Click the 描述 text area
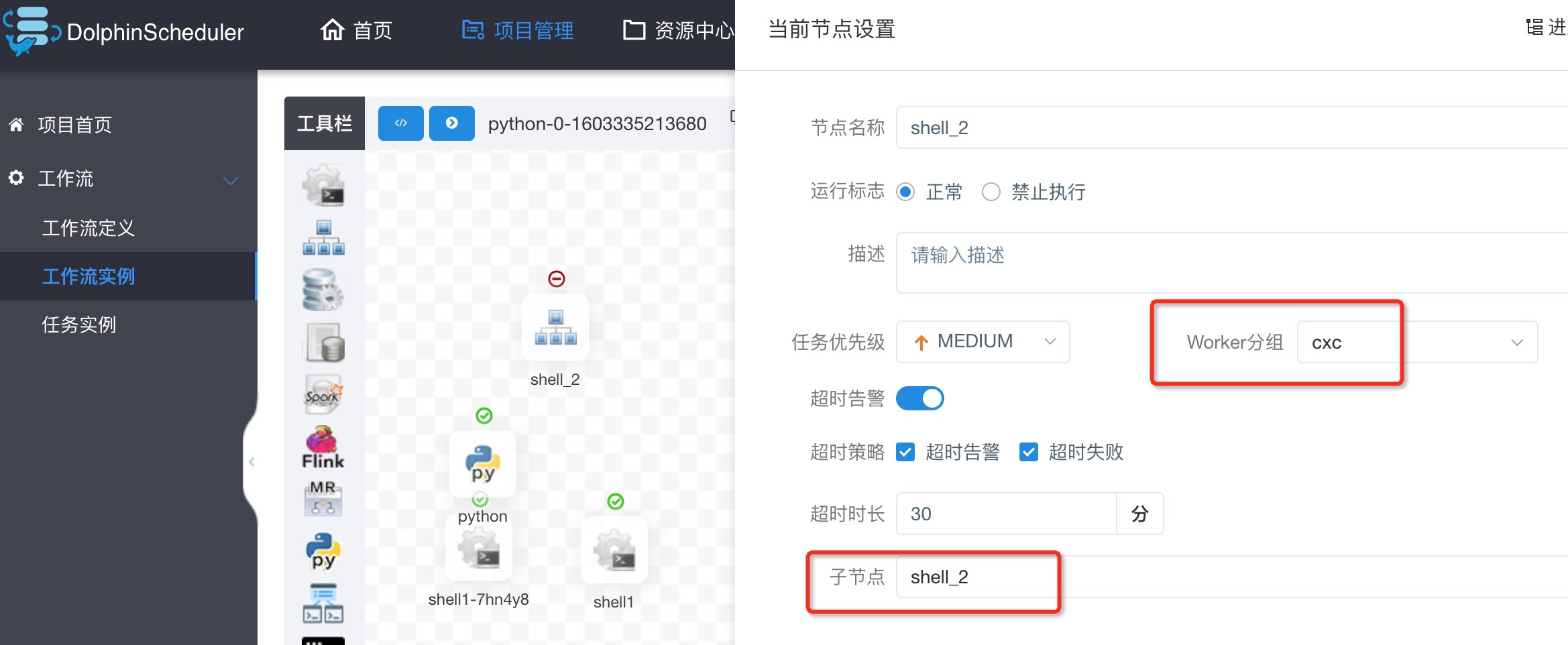 point(1232,263)
